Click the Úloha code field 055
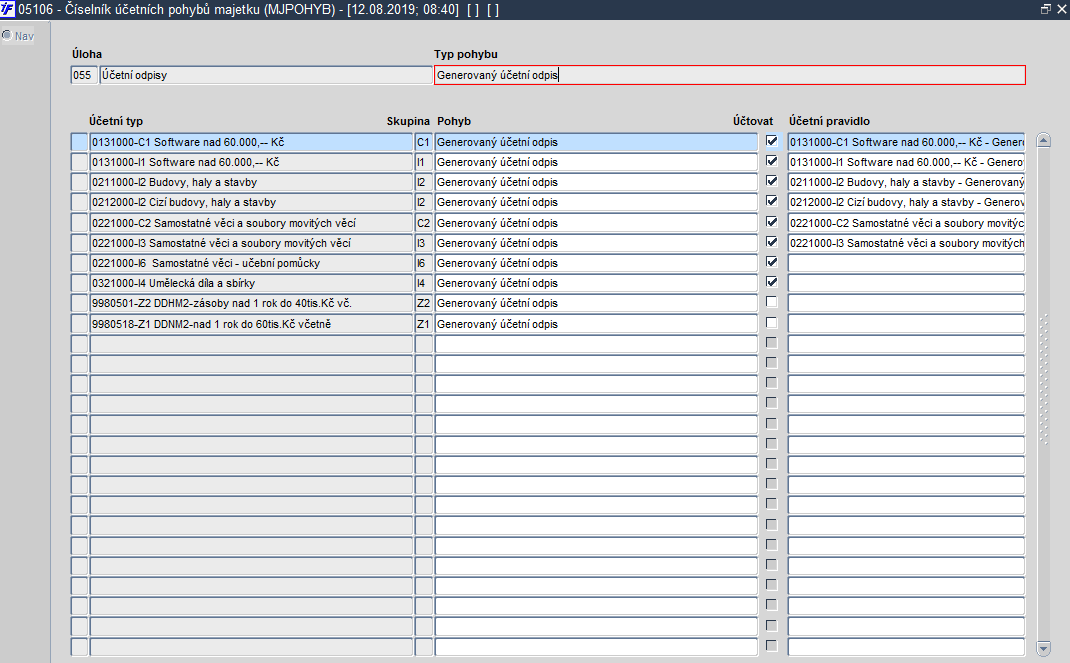 (83, 75)
